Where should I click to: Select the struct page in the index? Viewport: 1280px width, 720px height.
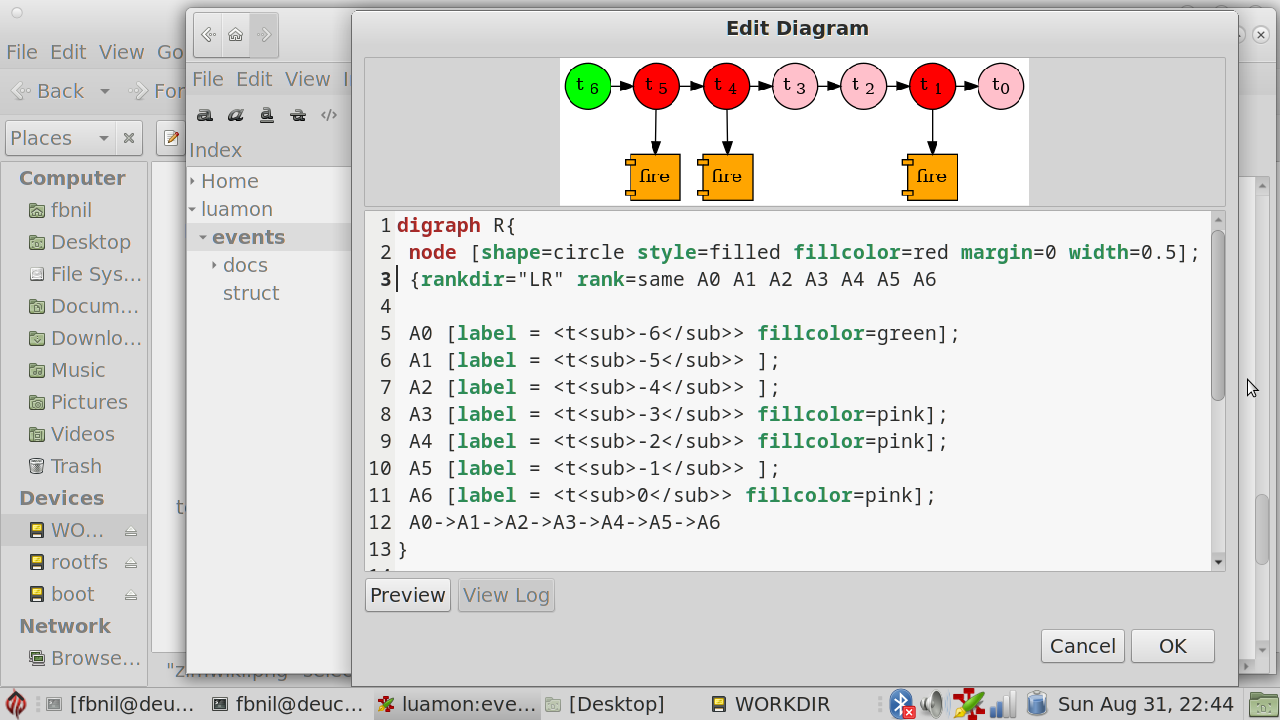[x=251, y=293]
